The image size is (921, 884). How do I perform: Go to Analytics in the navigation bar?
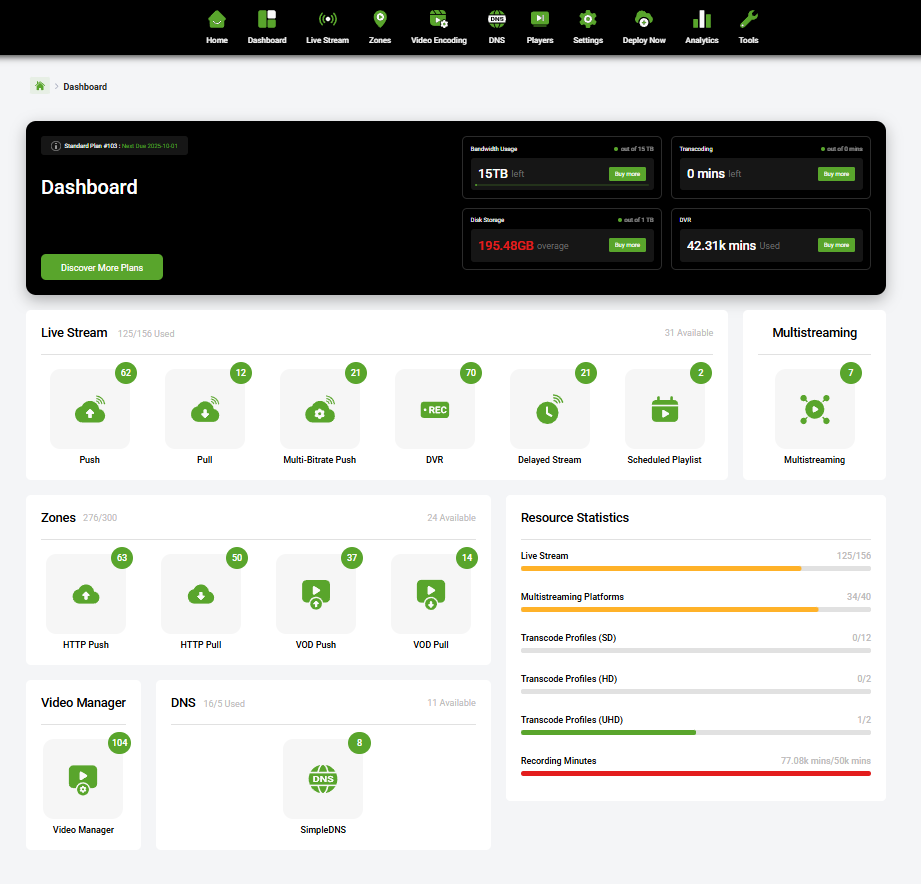[x=701, y=25]
